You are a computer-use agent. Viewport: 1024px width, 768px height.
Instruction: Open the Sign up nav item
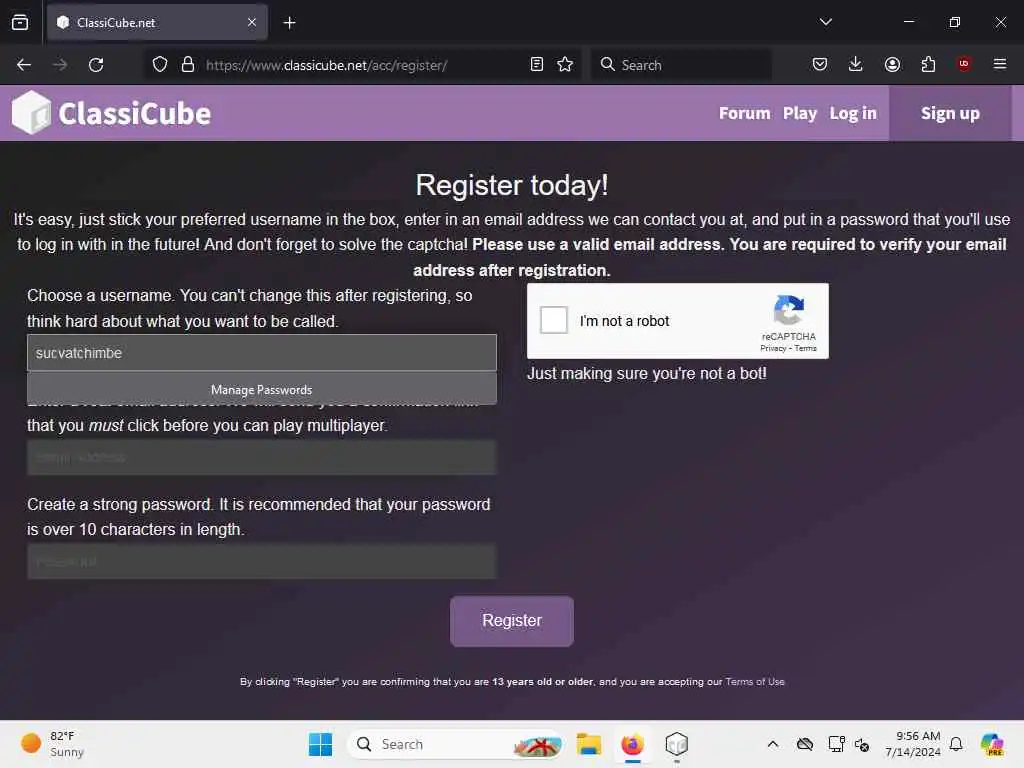(x=950, y=113)
